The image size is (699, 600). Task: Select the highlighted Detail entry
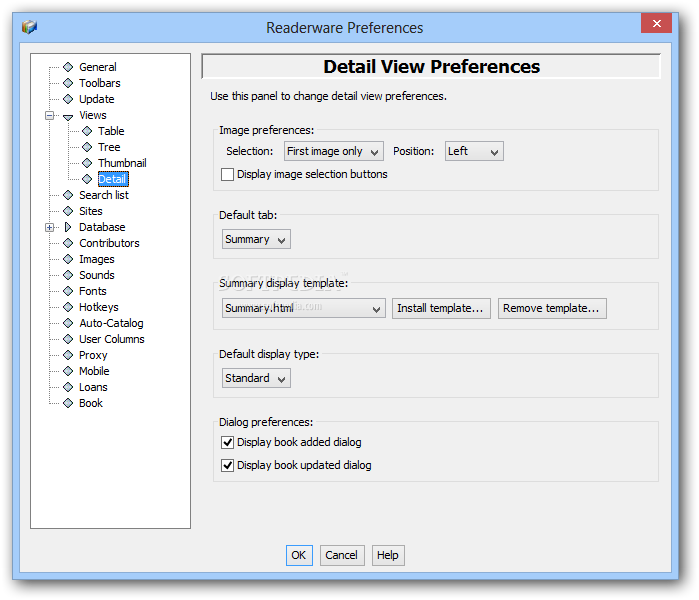click(x=113, y=179)
